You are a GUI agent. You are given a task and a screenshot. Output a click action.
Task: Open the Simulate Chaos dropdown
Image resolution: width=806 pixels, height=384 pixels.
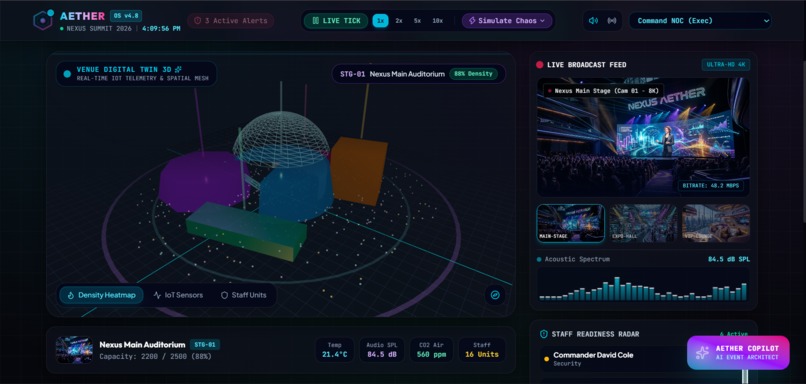click(507, 21)
